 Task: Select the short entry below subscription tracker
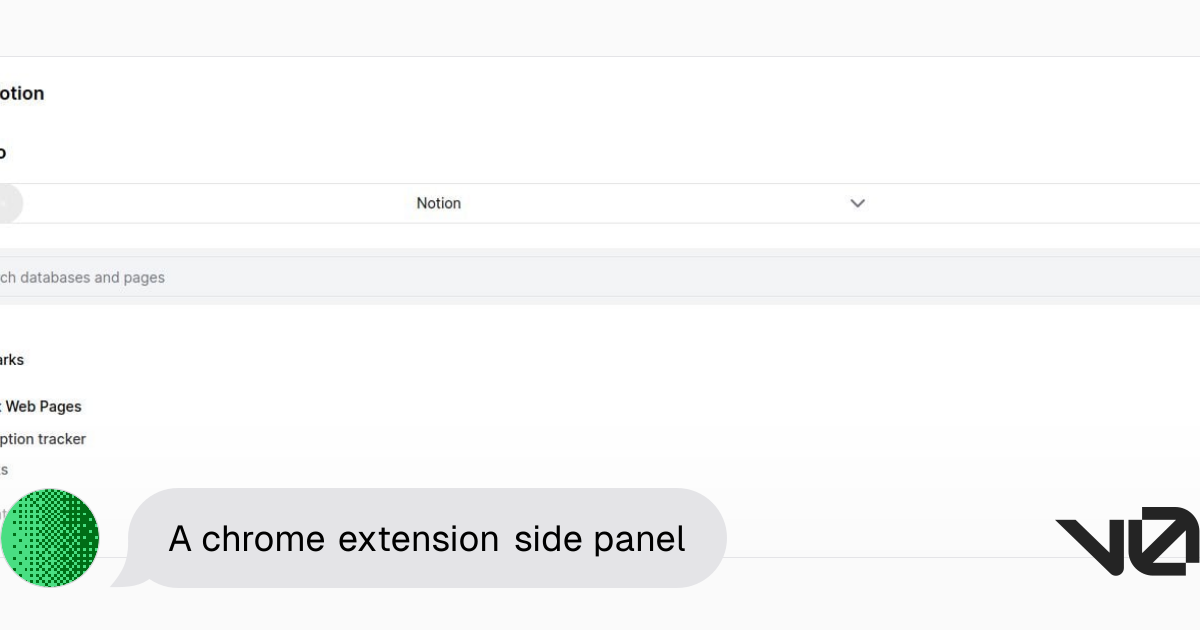click(4, 469)
